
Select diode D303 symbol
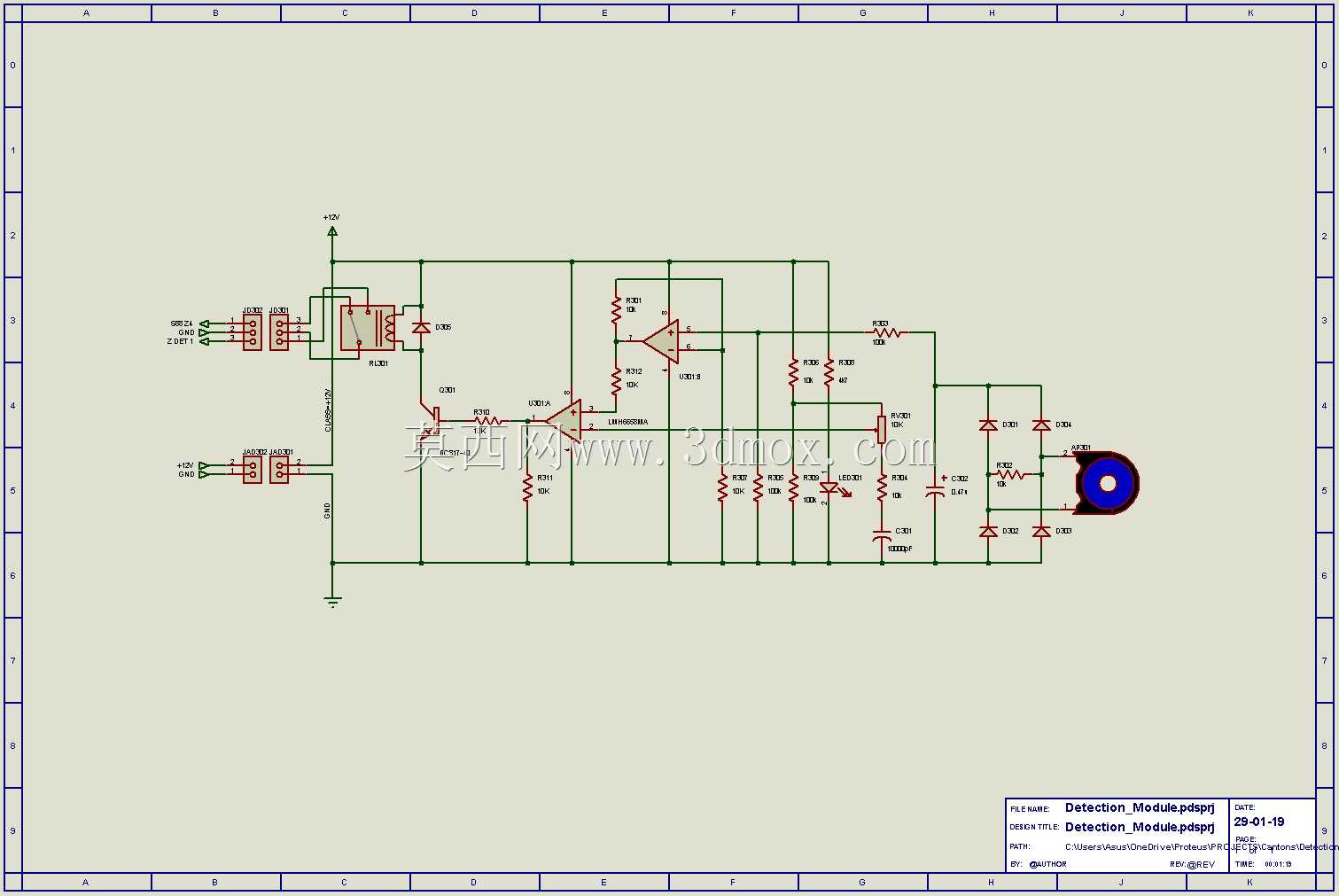tap(1041, 532)
